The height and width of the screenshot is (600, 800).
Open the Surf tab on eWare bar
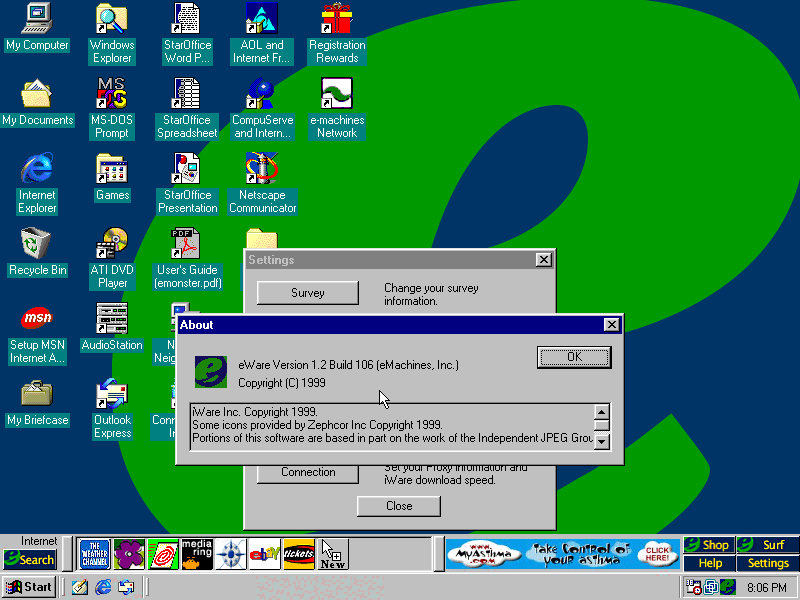point(768,545)
